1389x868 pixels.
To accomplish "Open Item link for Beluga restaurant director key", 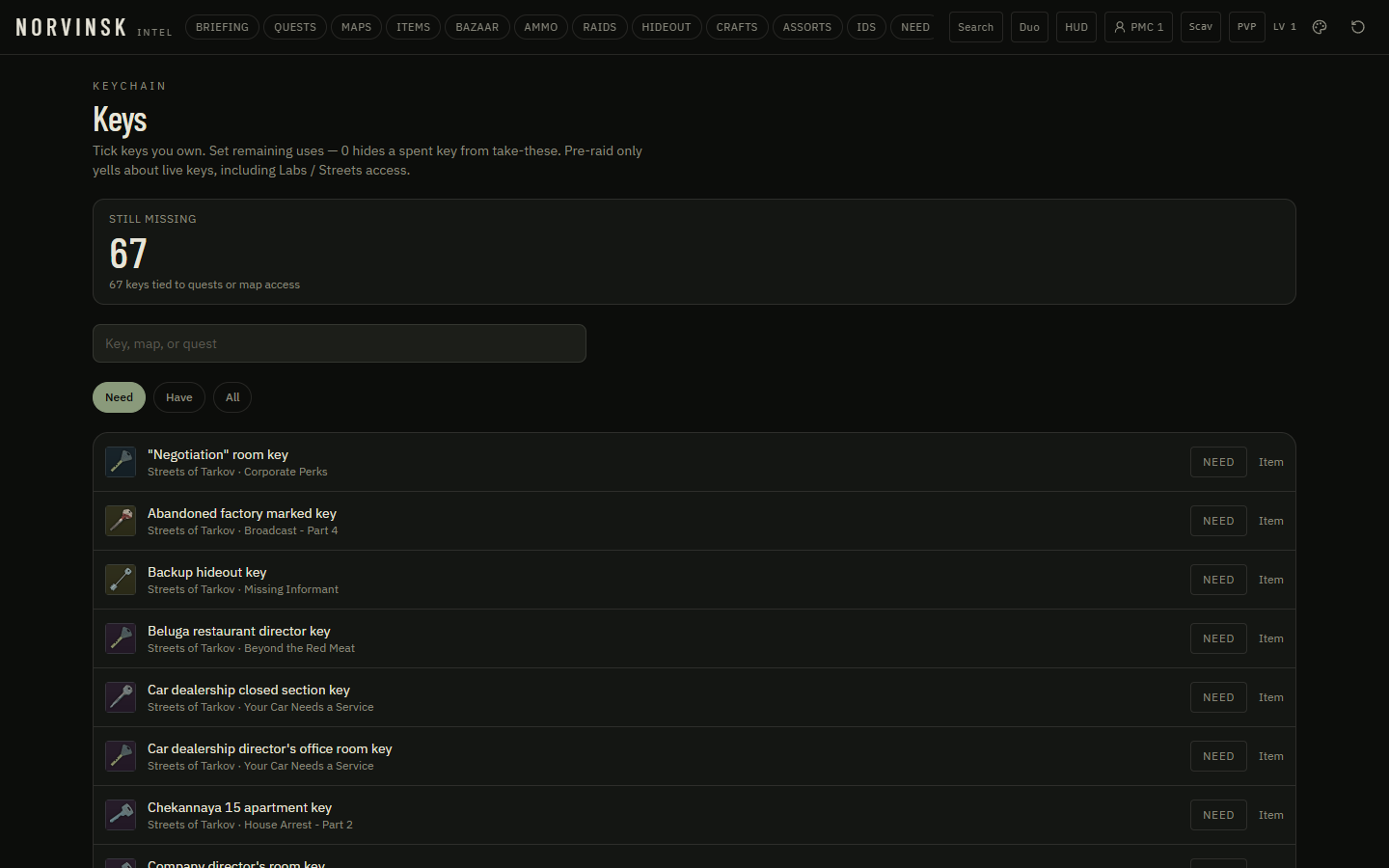I will tap(1271, 638).
